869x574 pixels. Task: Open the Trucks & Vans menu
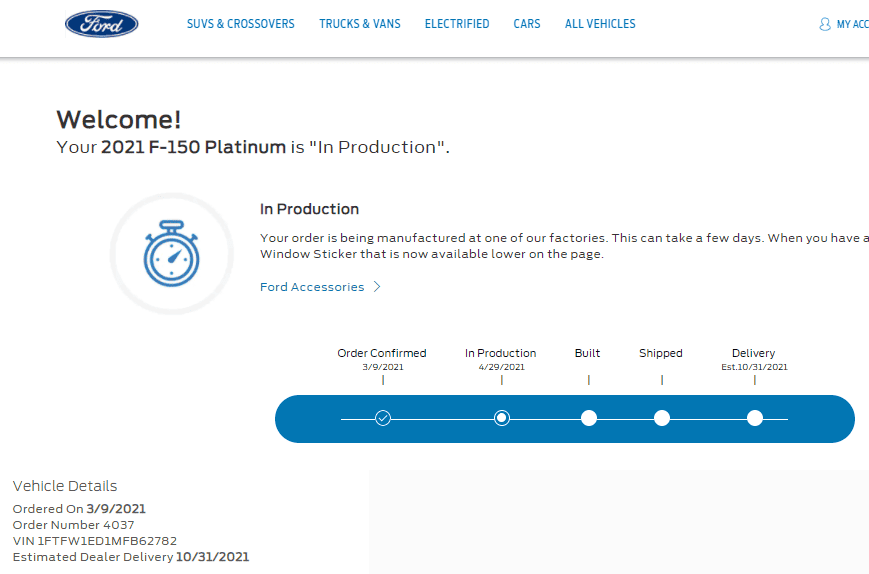point(360,24)
